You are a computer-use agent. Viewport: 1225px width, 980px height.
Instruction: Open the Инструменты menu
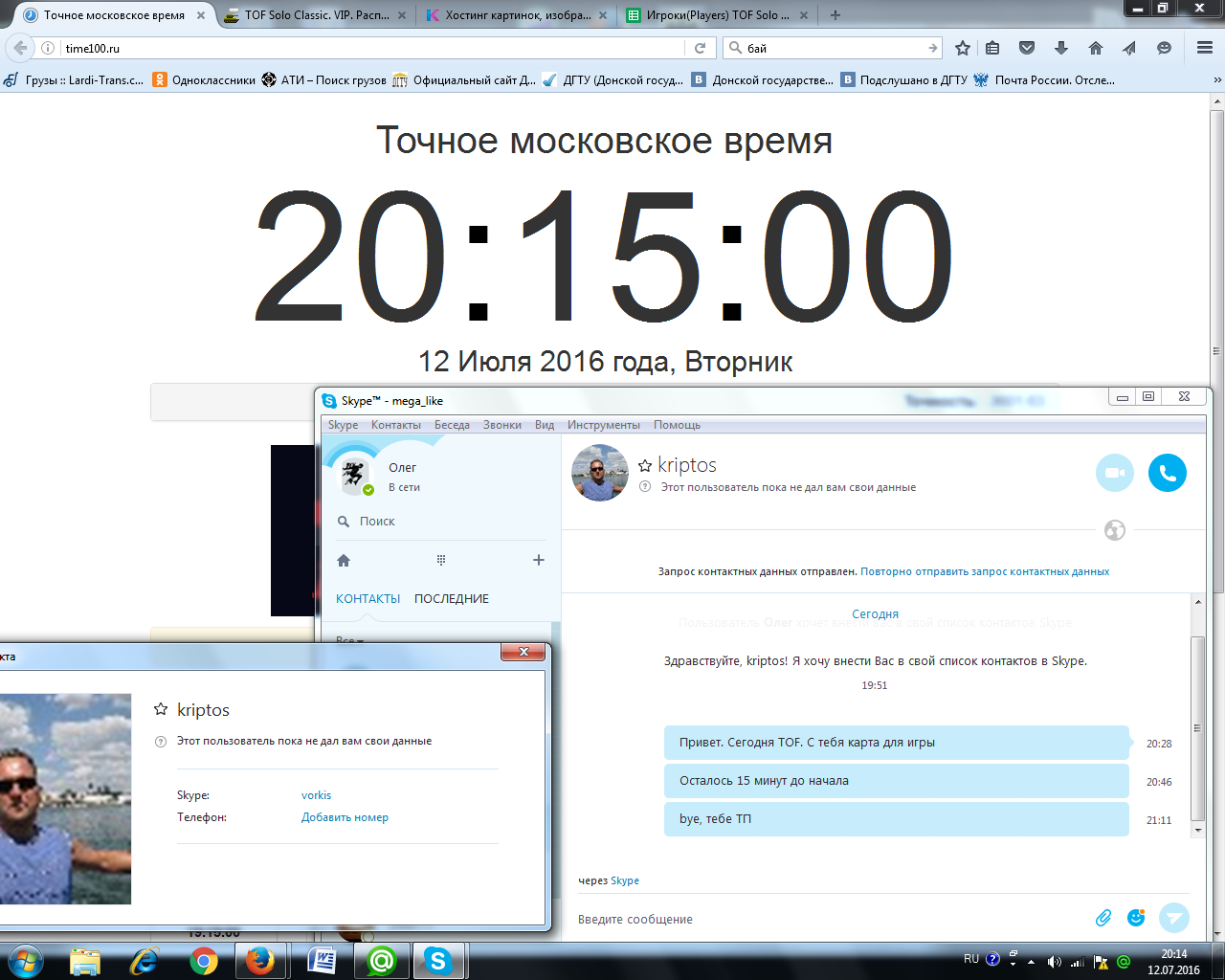(603, 425)
